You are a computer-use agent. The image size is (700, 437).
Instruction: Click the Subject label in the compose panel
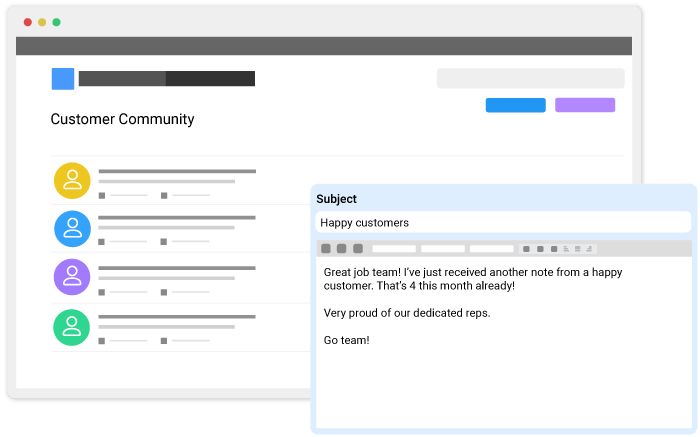pos(336,199)
